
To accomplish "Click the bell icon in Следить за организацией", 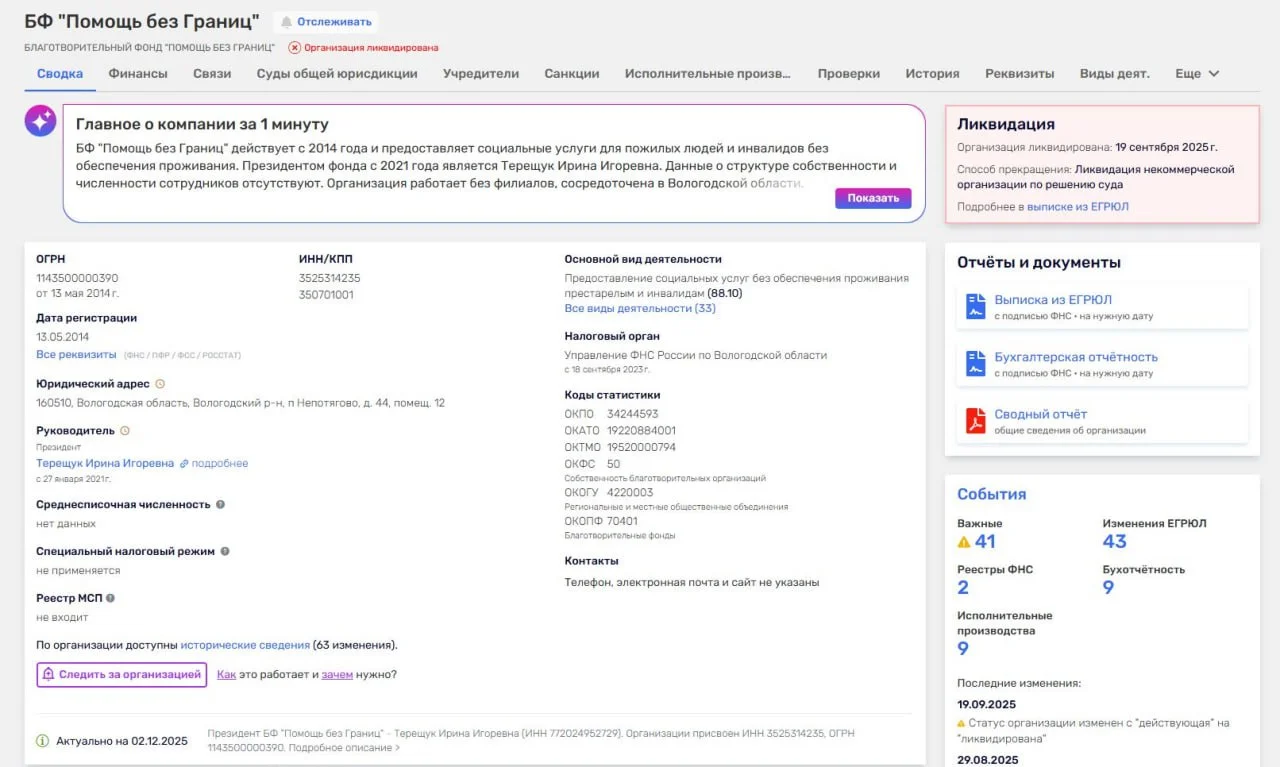I will [x=48, y=675].
